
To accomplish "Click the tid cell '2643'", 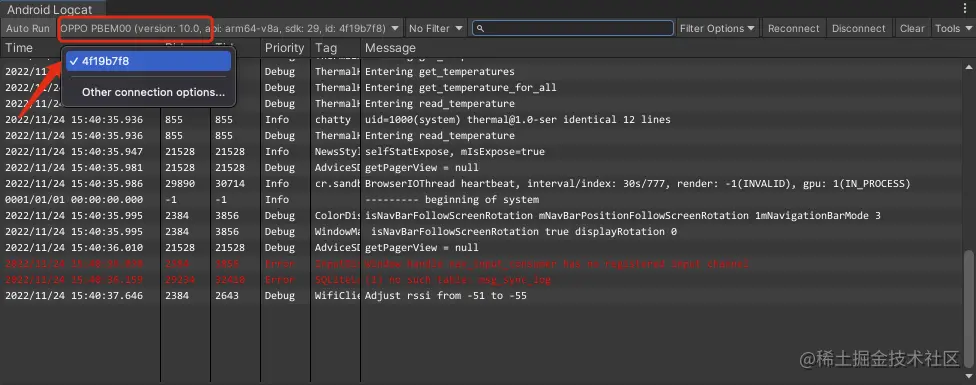I will [x=227, y=296].
